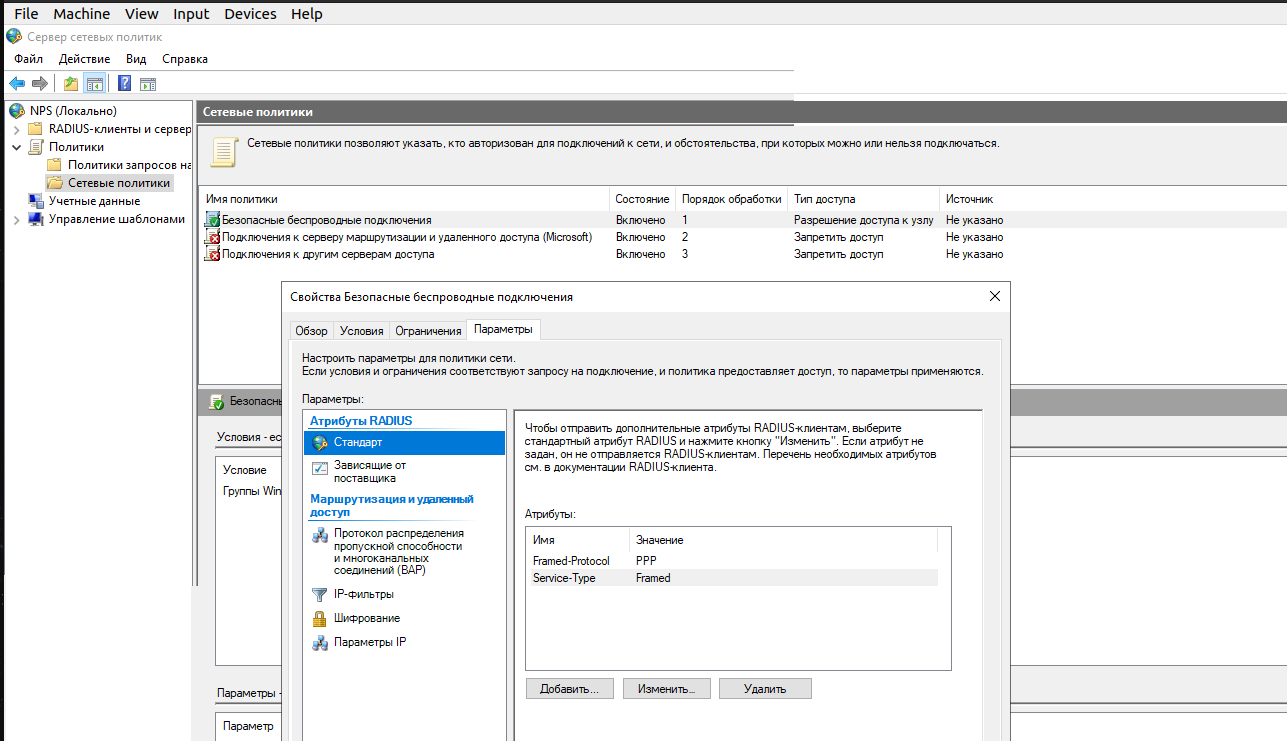Click the up-one-level folder toolbar icon
The image size is (1287, 741).
pyautogui.click(x=70, y=84)
